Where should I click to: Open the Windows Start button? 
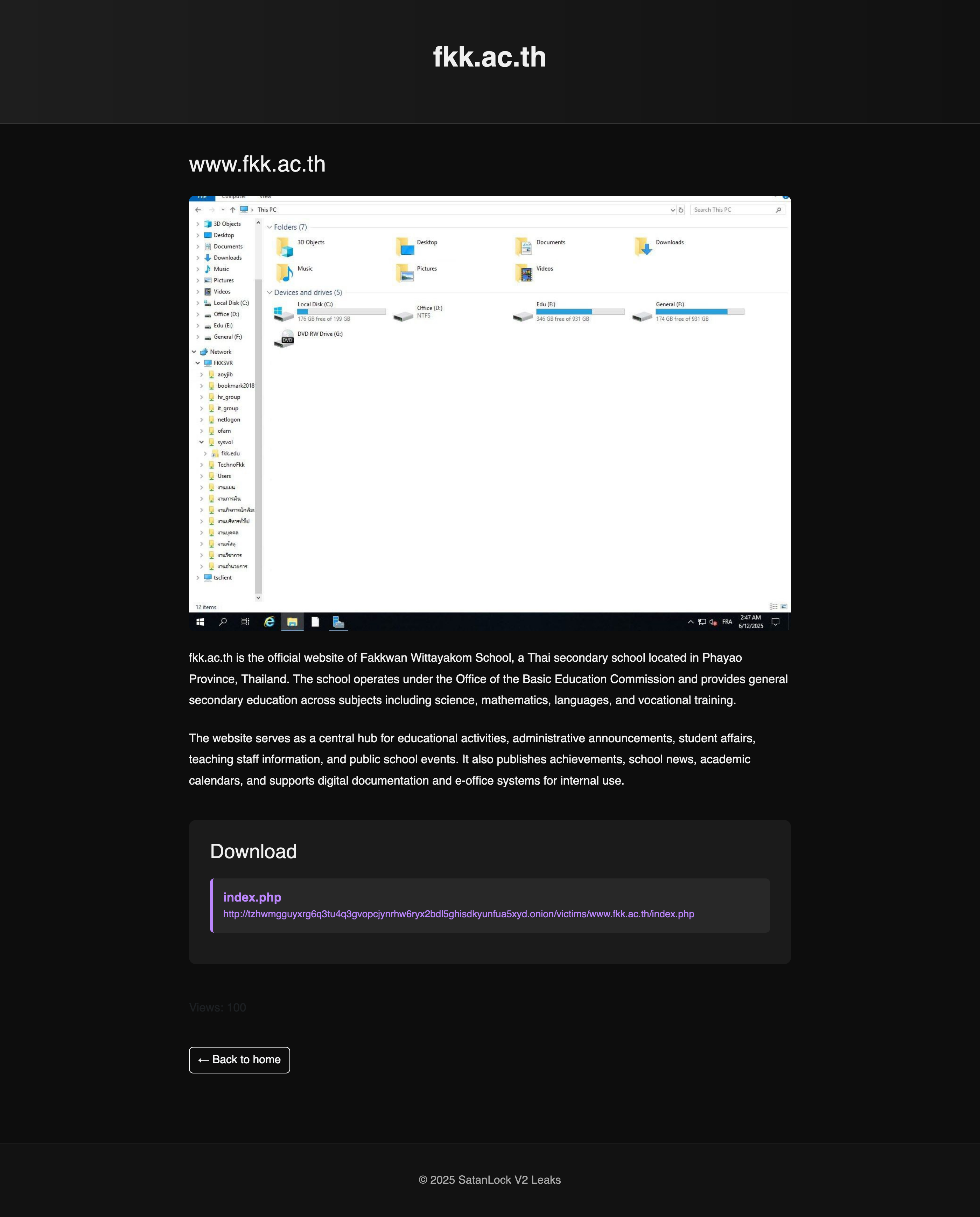pyautogui.click(x=200, y=622)
